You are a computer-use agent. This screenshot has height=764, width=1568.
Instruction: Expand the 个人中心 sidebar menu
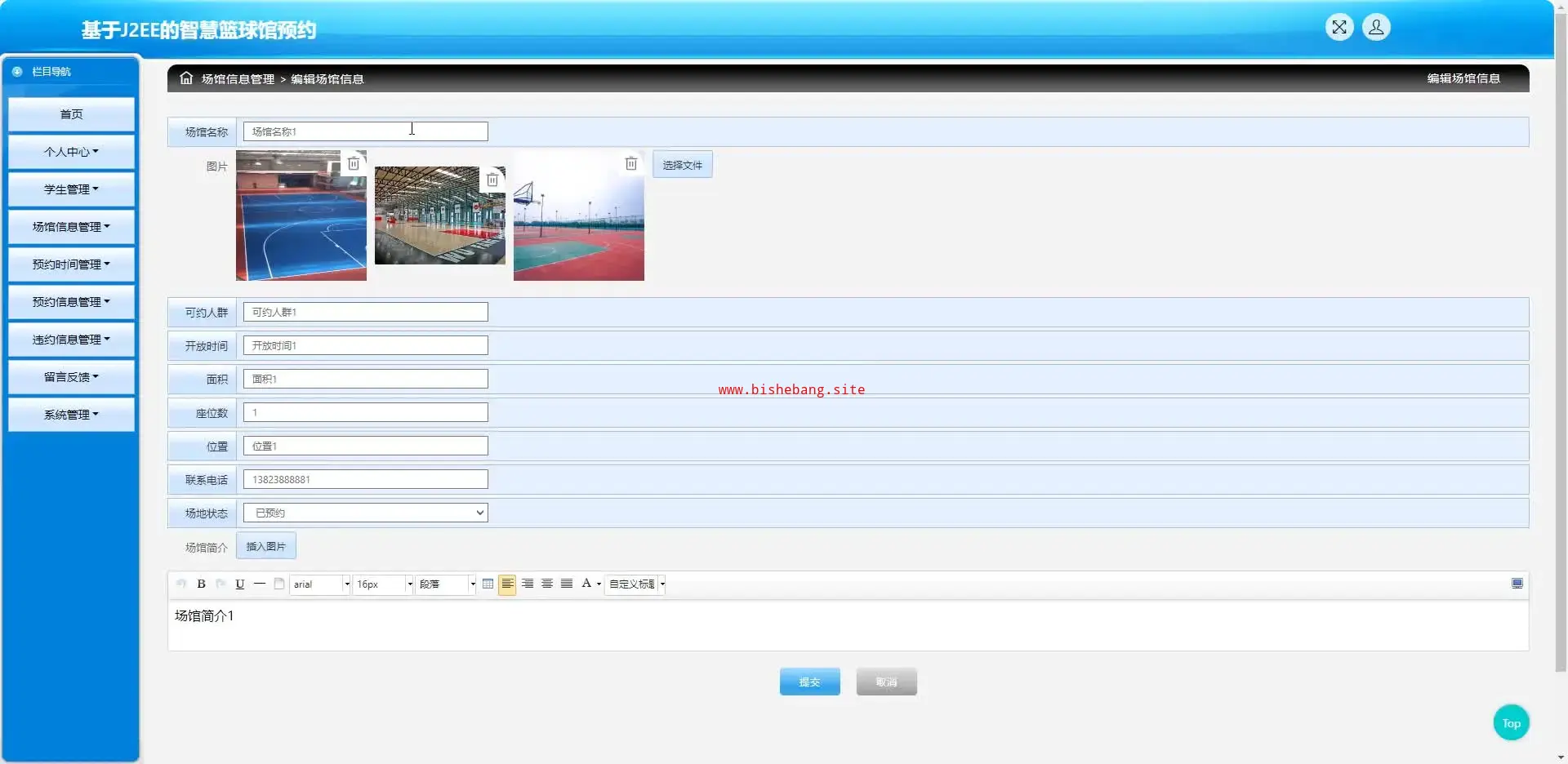pyautogui.click(x=72, y=152)
